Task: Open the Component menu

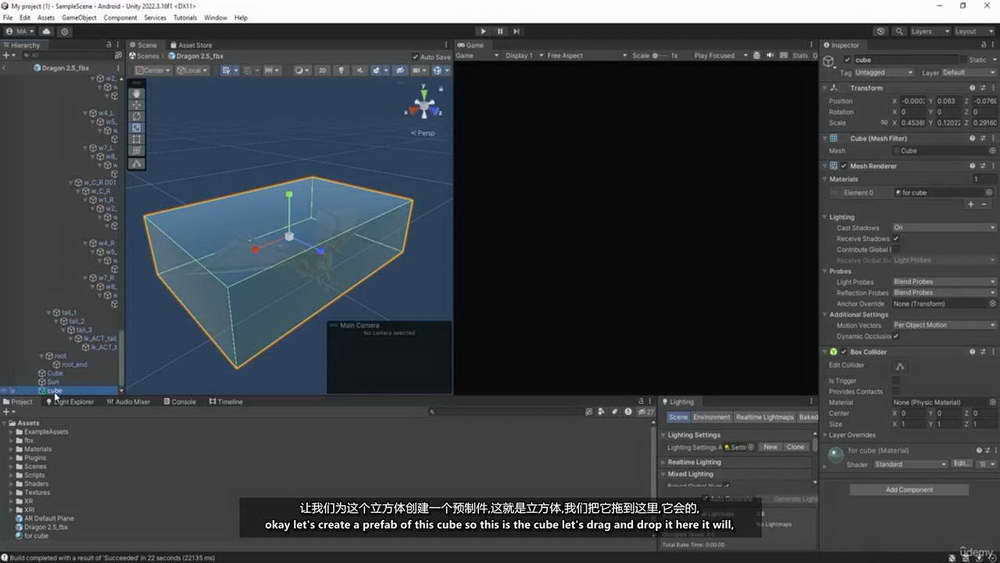Action: 120,18
